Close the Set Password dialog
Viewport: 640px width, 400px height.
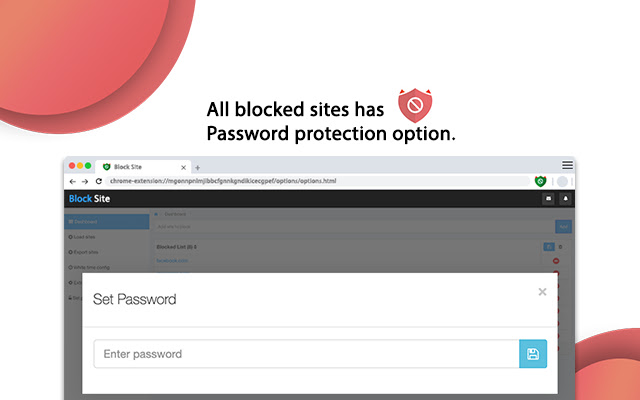tap(542, 292)
